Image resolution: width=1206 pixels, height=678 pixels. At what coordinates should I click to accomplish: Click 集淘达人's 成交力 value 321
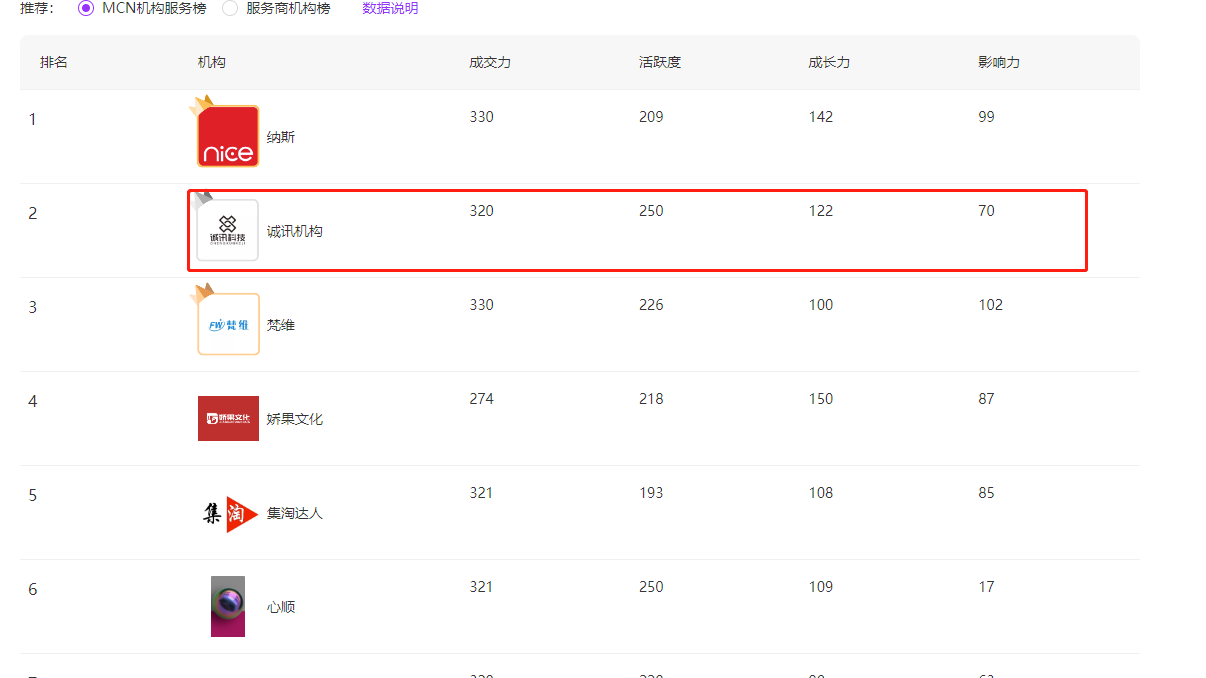[482, 493]
